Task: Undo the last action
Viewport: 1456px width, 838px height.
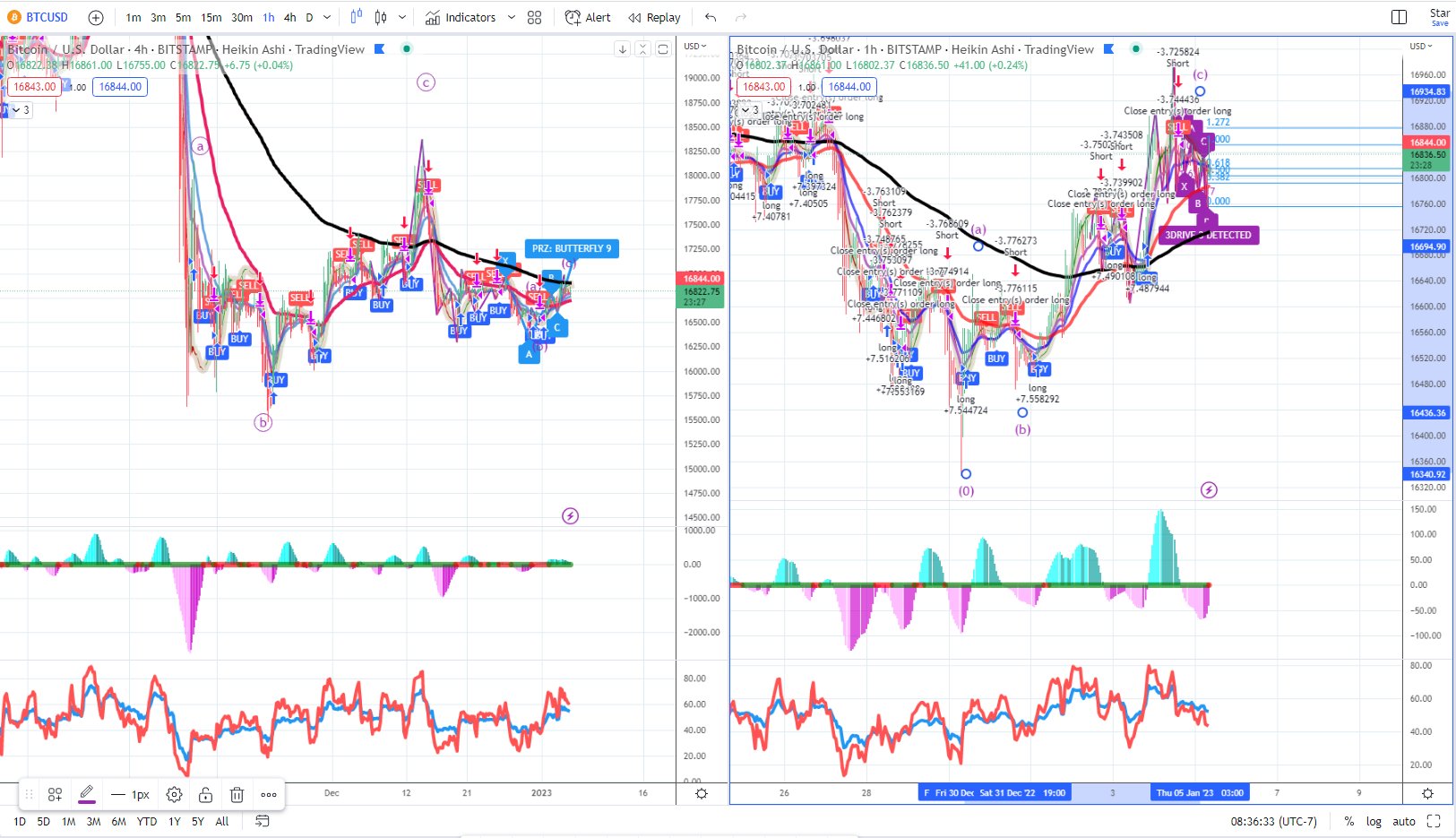Action: click(x=711, y=17)
